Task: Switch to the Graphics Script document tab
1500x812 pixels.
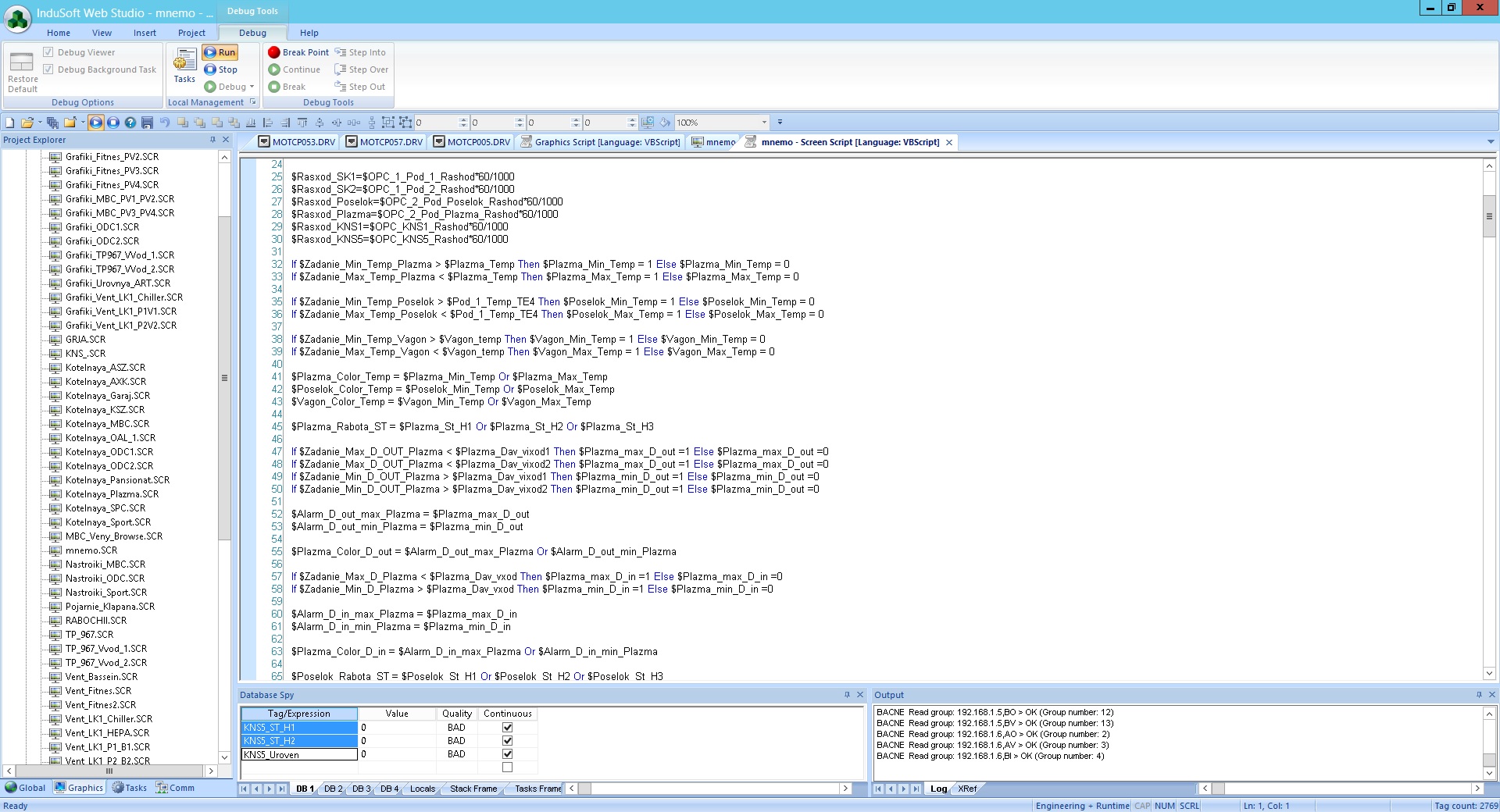Action: pyautogui.click(x=601, y=142)
